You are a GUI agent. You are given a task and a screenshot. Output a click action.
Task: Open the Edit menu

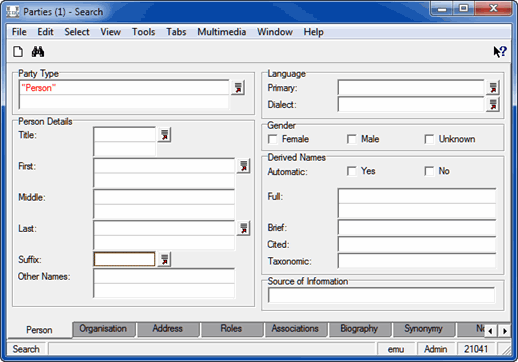45,32
